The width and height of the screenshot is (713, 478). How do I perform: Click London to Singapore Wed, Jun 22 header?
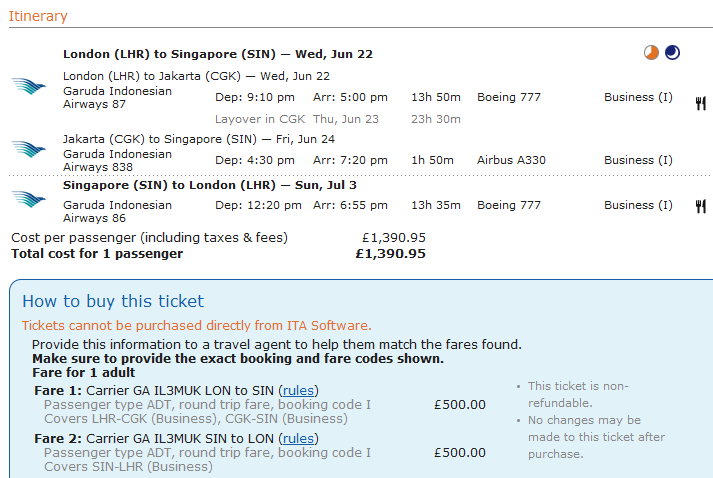click(x=218, y=54)
